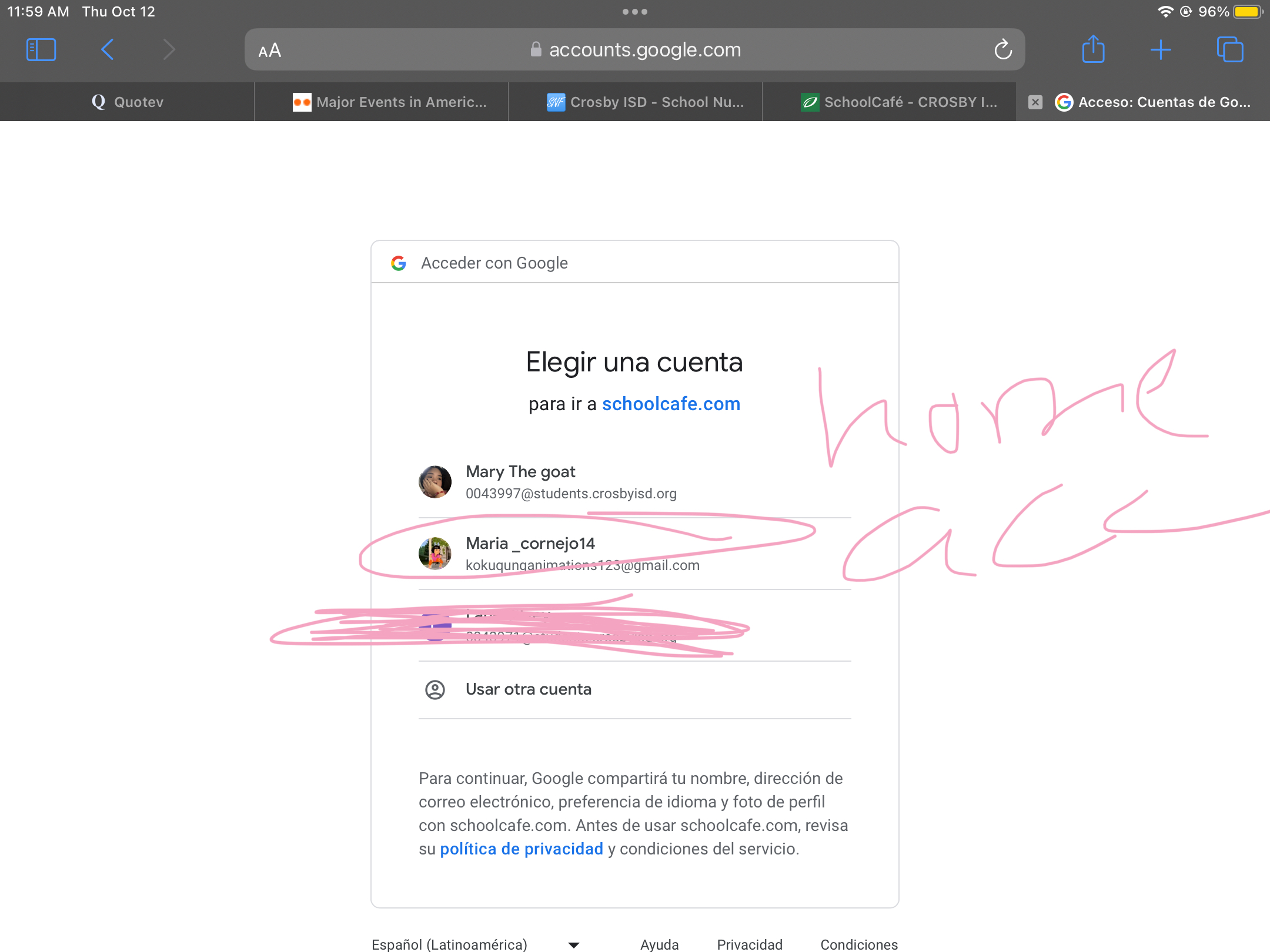Image resolution: width=1270 pixels, height=952 pixels.
Task: Go back using the back arrow
Action: coord(107,50)
